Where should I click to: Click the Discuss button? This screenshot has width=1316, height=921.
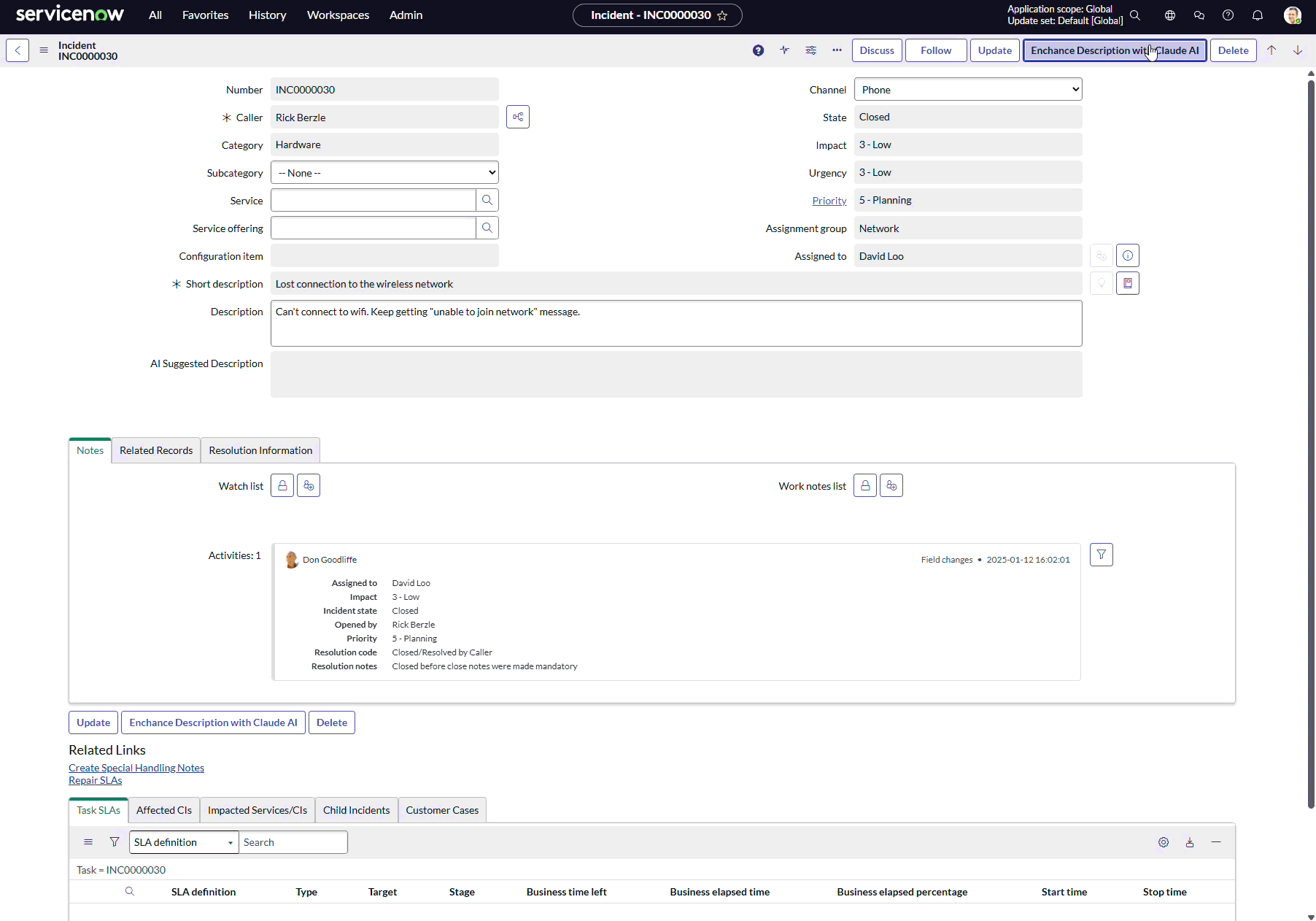(877, 50)
